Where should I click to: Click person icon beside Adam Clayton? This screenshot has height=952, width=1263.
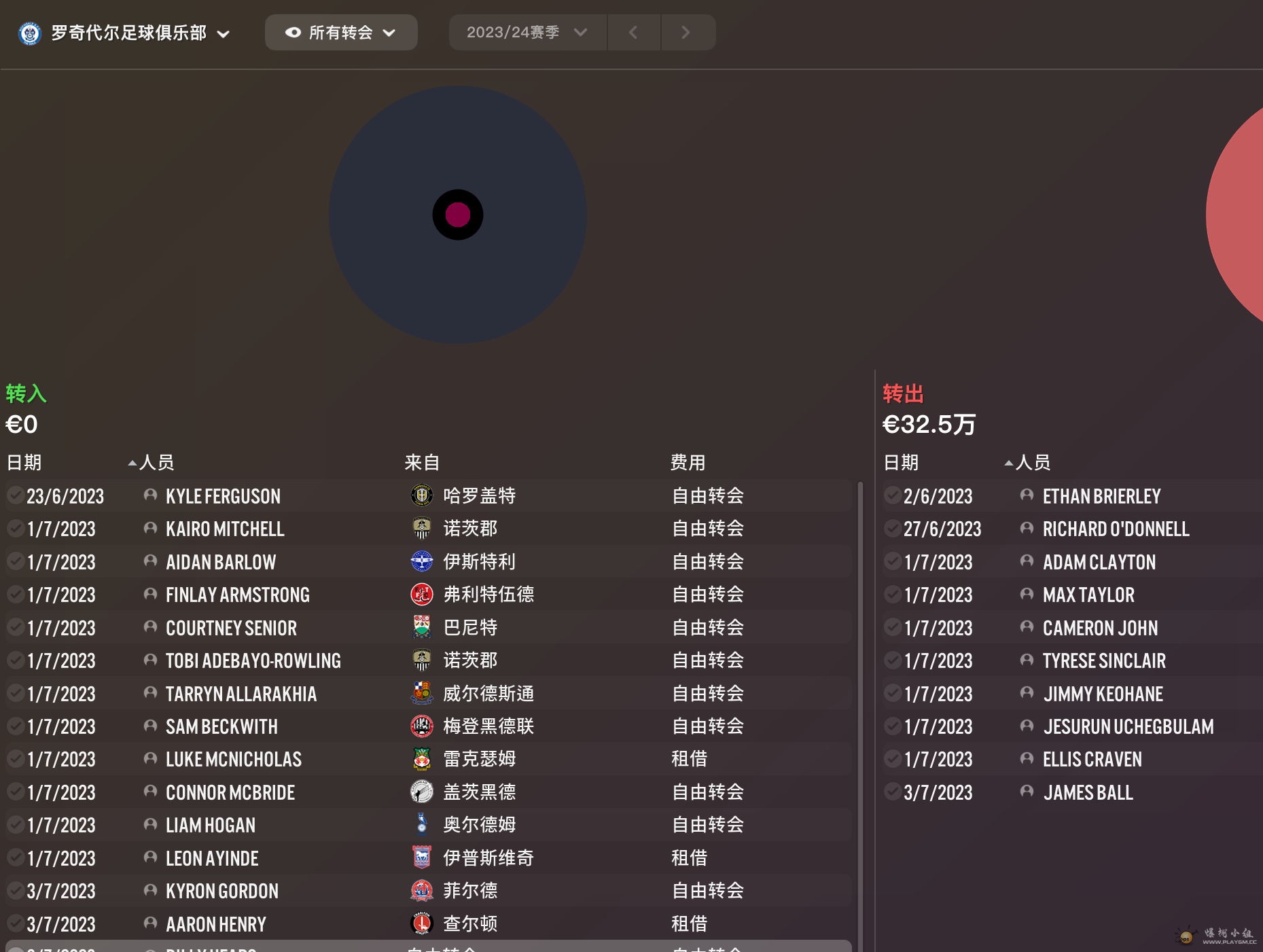(1027, 561)
